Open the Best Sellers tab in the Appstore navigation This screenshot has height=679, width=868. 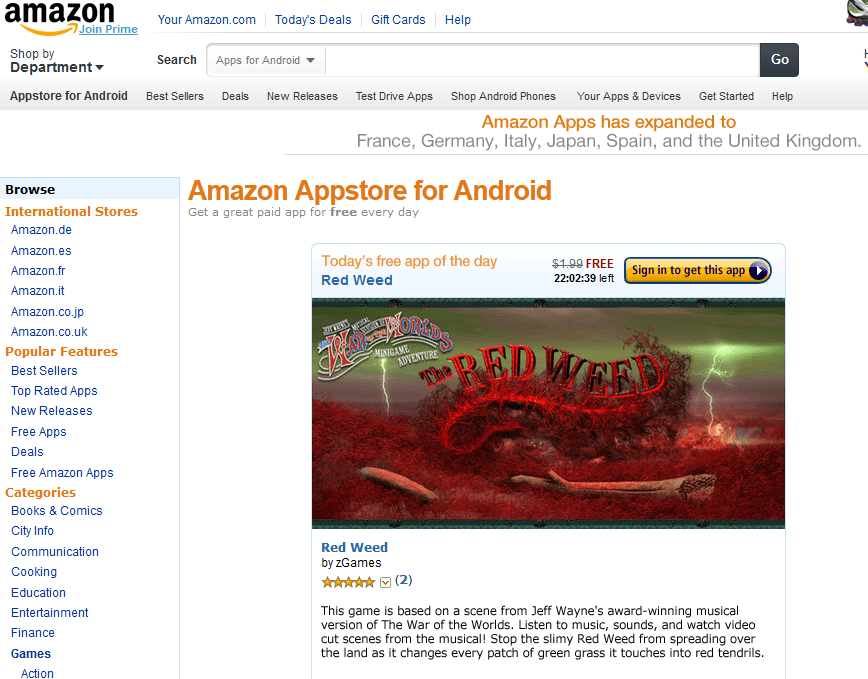pos(175,96)
